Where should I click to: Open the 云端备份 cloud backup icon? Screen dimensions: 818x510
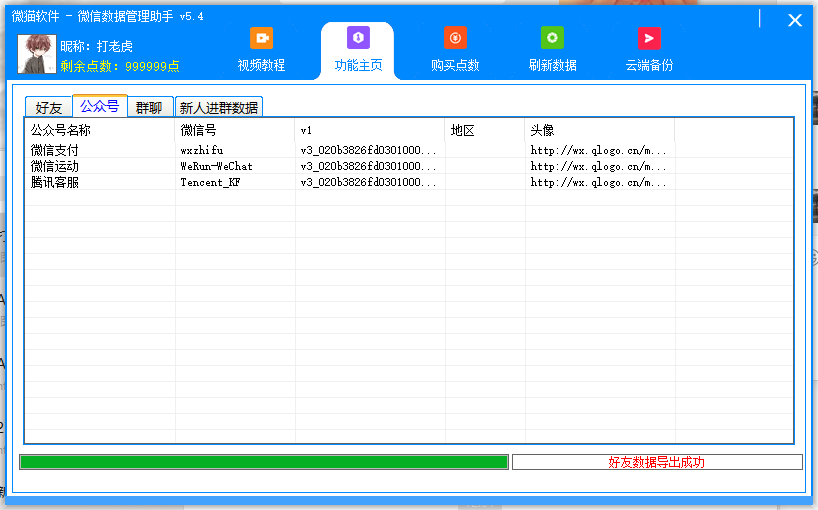click(x=649, y=38)
